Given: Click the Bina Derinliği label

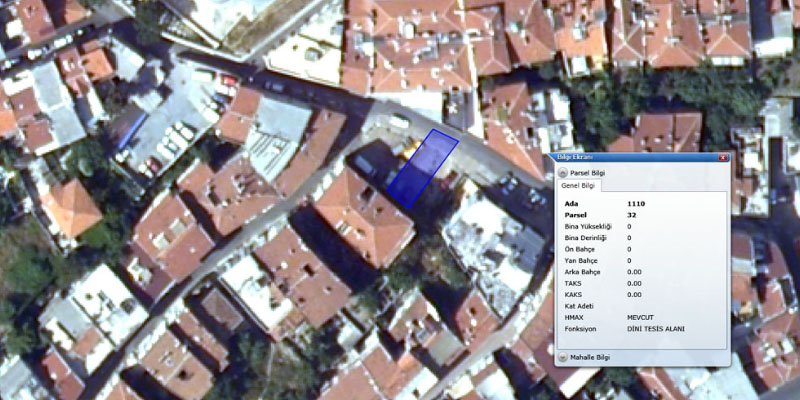Looking at the screenshot, I should coord(586,238).
